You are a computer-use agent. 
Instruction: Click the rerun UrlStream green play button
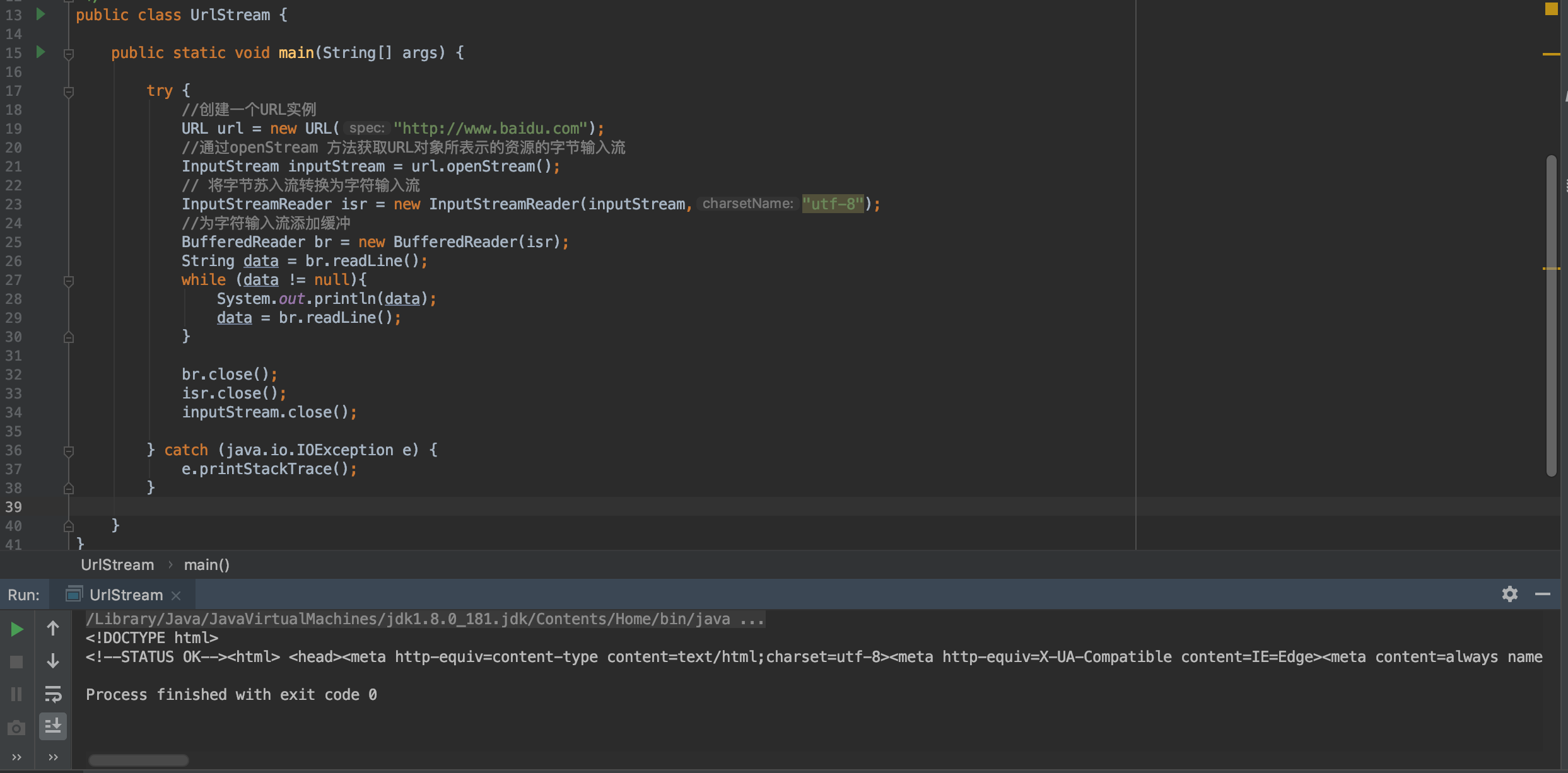[x=17, y=629]
